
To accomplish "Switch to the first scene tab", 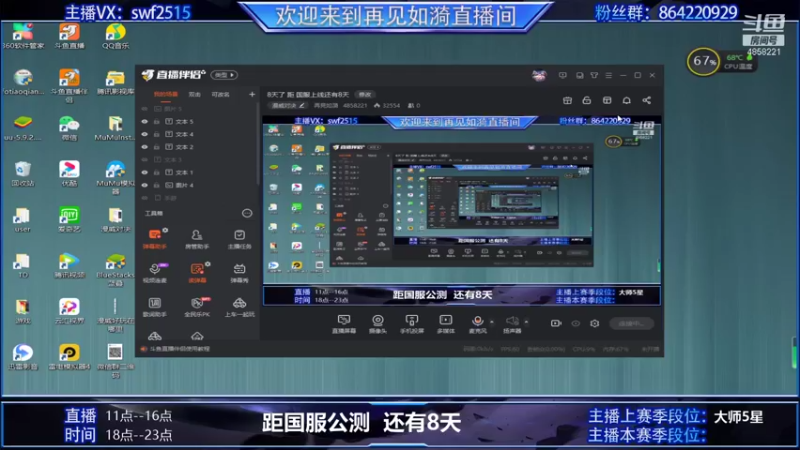I will pyautogui.click(x=166, y=94).
